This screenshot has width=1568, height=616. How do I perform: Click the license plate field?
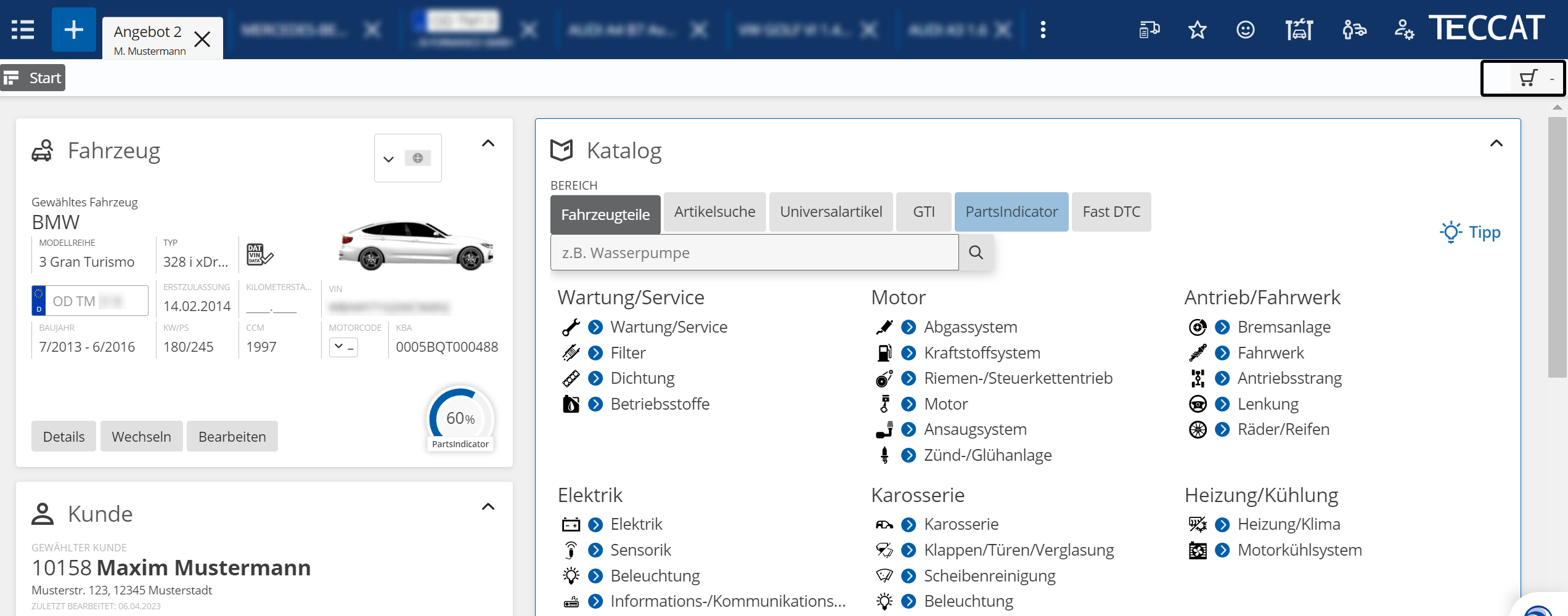90,301
